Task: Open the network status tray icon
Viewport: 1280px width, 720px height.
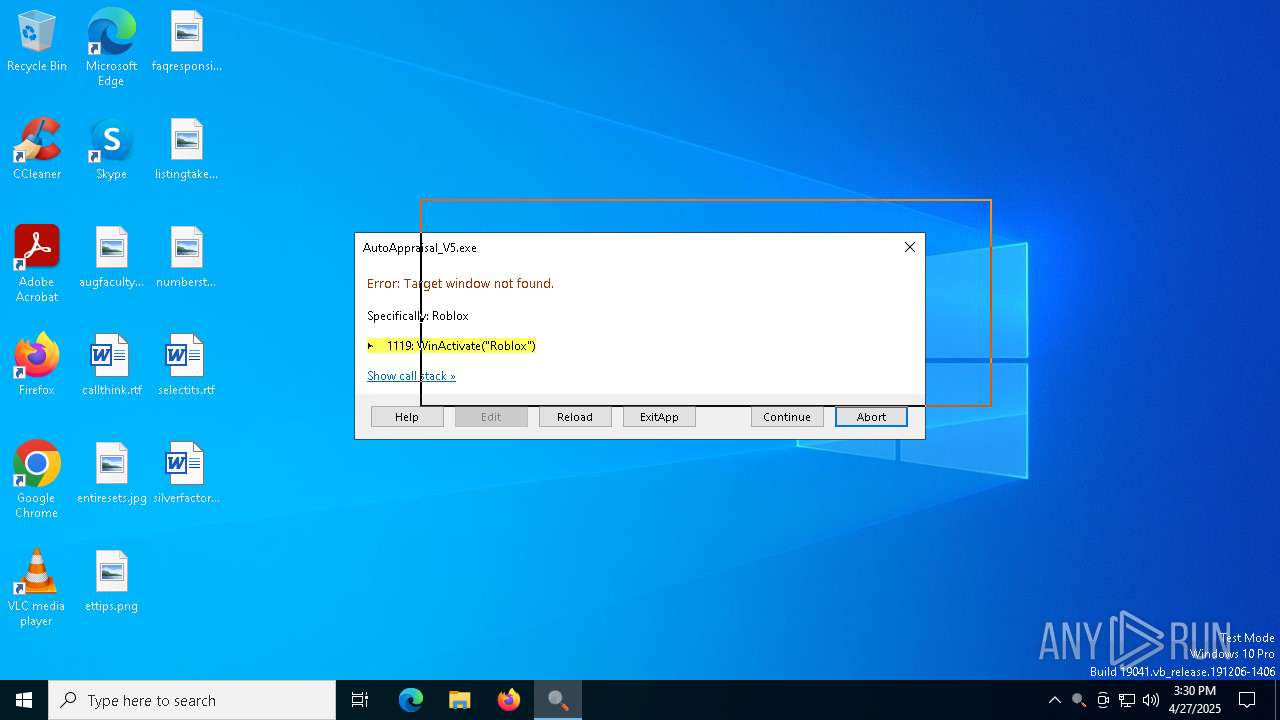Action: click(1127, 700)
